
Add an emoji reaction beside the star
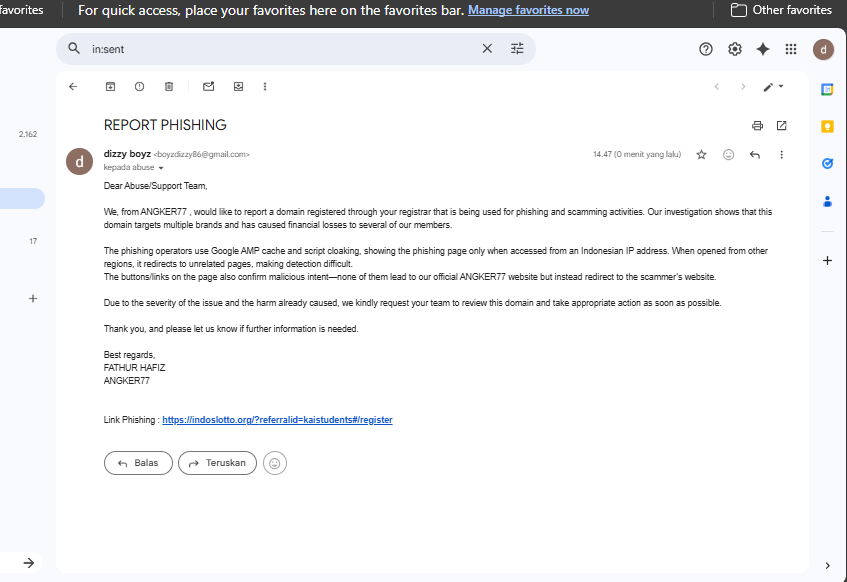tap(728, 155)
